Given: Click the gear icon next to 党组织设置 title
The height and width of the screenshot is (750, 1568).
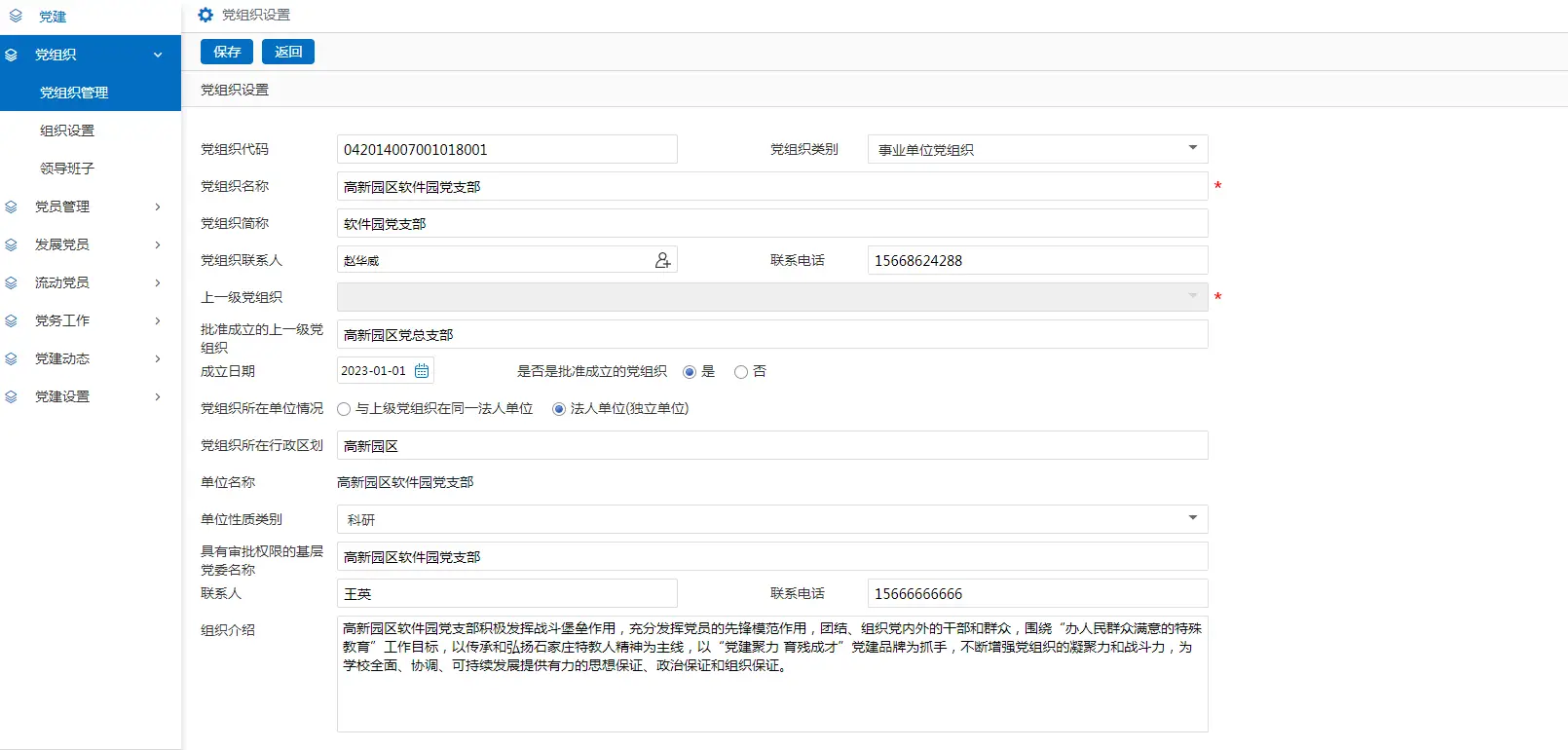Looking at the screenshot, I should 205,15.
